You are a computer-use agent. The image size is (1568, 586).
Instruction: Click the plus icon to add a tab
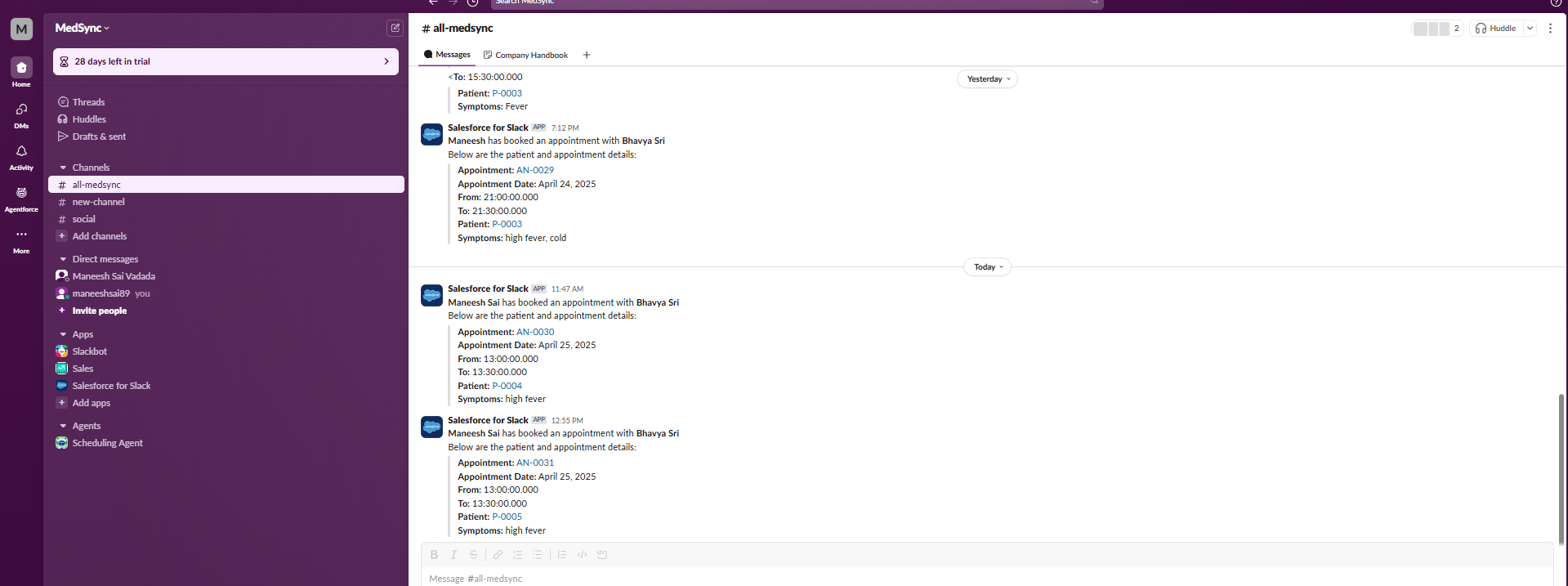pyautogui.click(x=587, y=55)
